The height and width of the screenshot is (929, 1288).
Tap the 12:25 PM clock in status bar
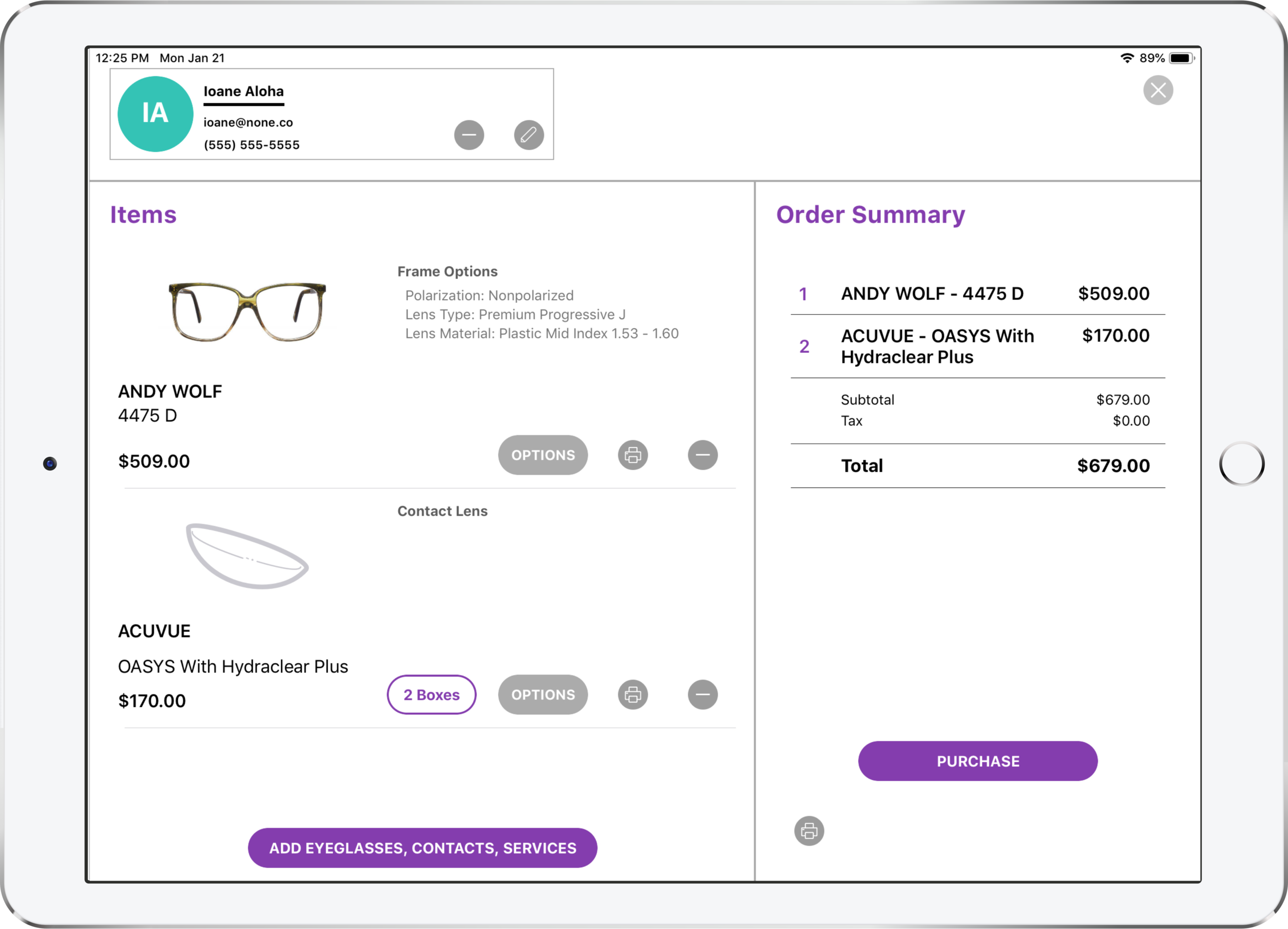122,58
